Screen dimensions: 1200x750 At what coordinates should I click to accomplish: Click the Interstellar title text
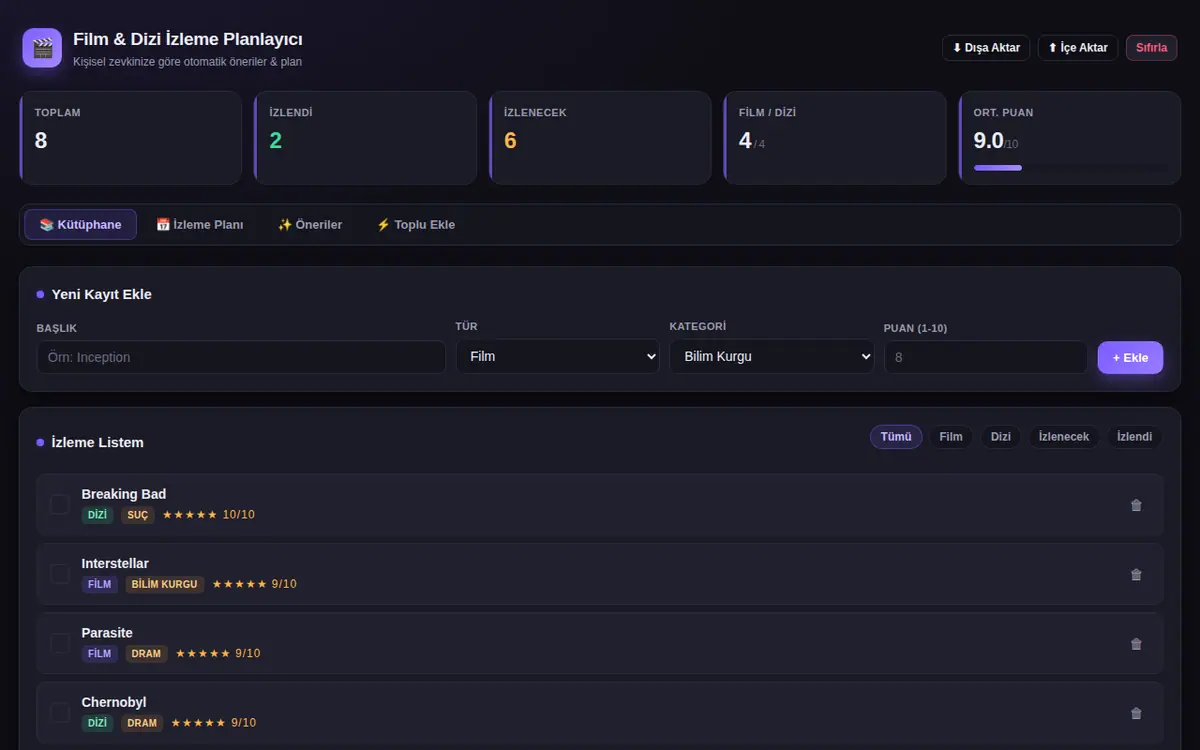[115, 564]
